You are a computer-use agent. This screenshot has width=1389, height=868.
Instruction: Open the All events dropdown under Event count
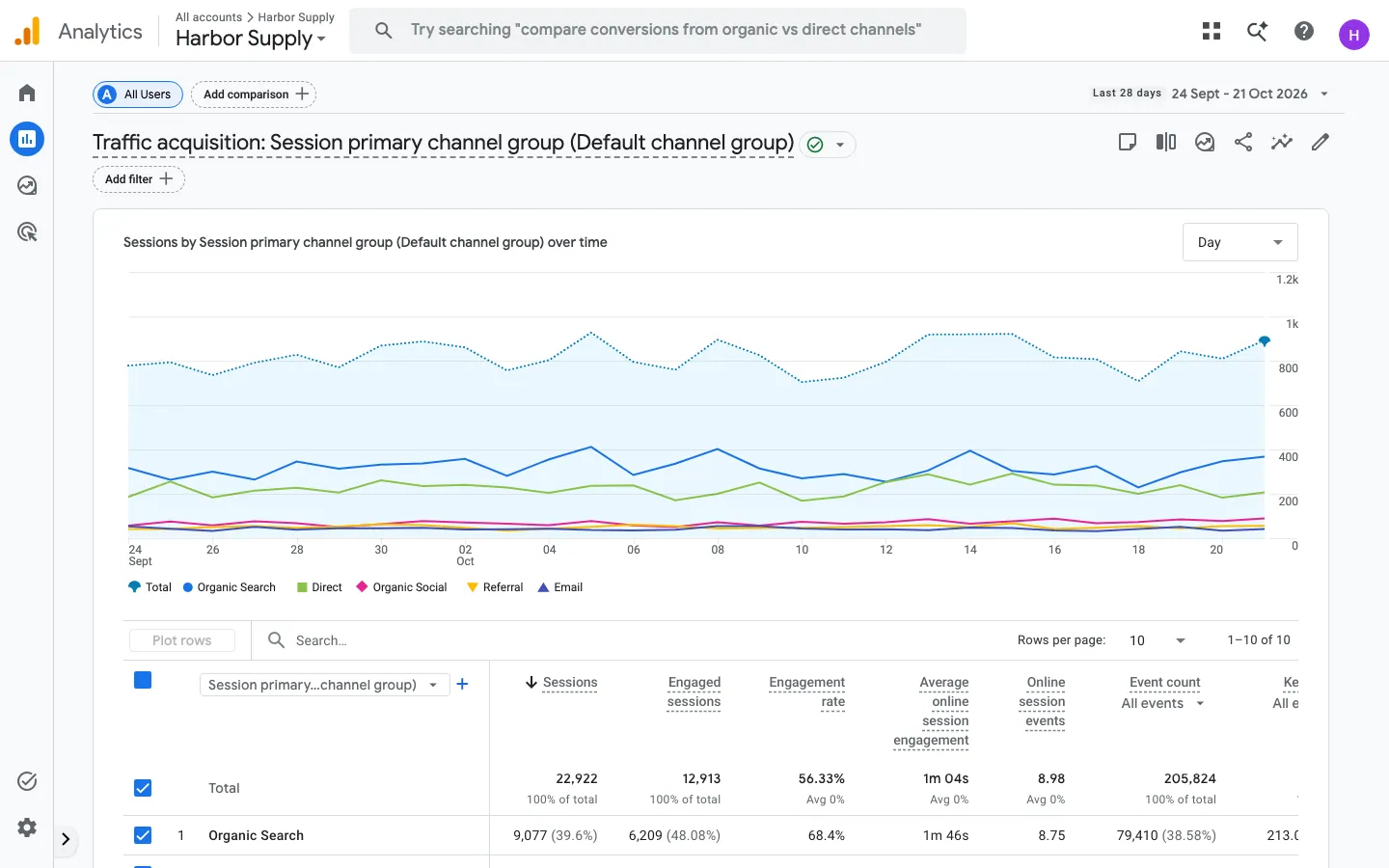pos(1162,704)
